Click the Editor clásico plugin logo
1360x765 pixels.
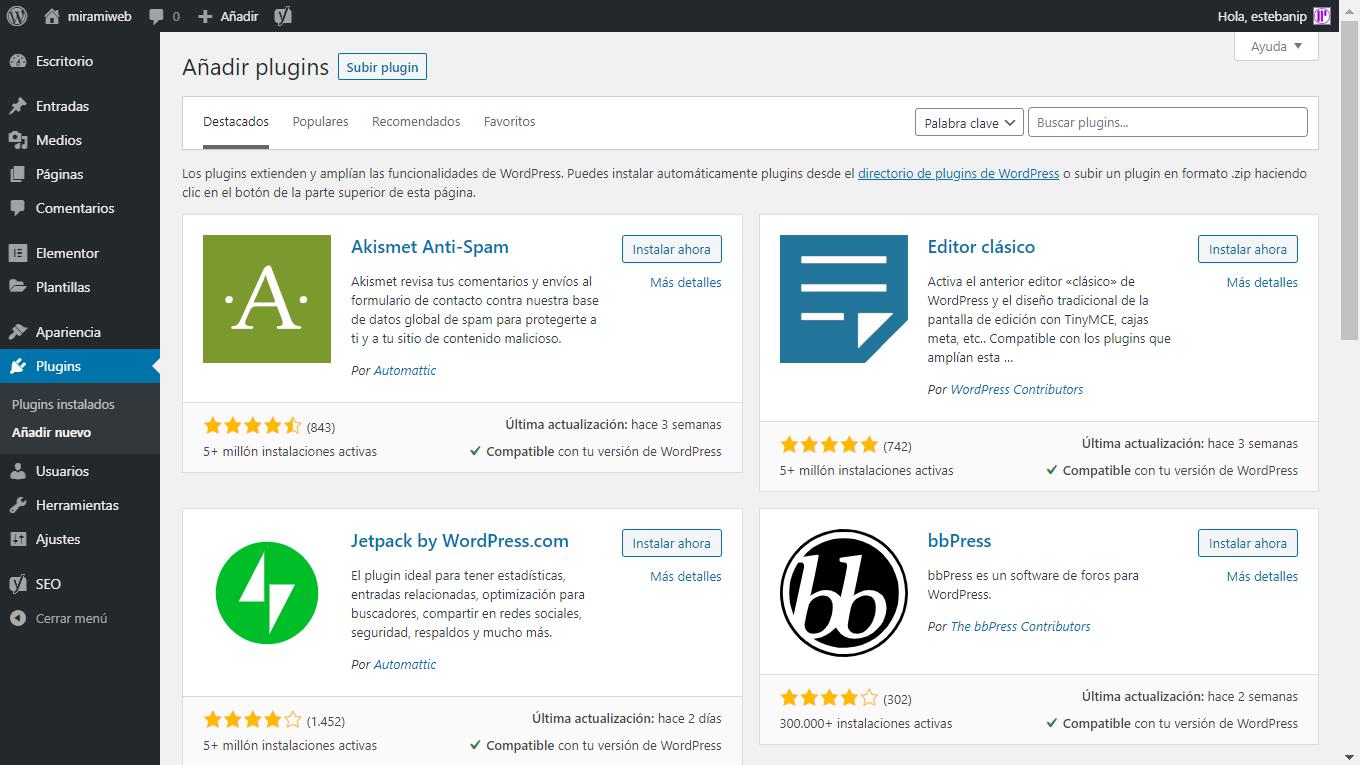click(x=843, y=299)
